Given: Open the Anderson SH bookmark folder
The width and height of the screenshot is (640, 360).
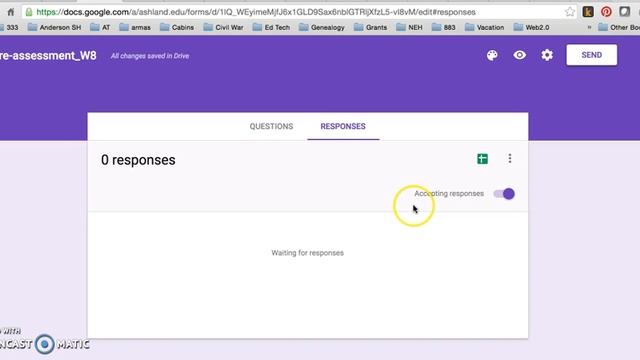Looking at the screenshot, I should (x=54, y=27).
